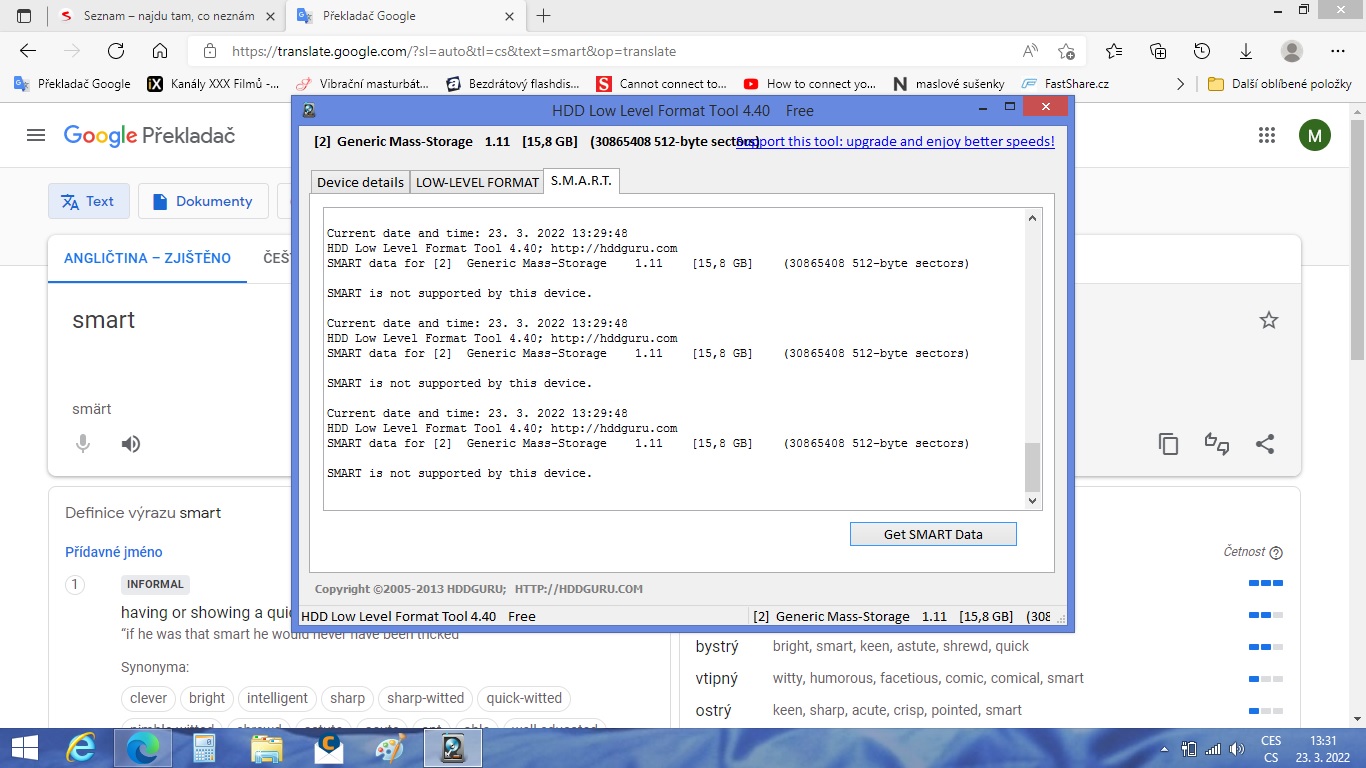Open the FastShare.cz bookmark
1366x768 pixels.
pos(1065,84)
